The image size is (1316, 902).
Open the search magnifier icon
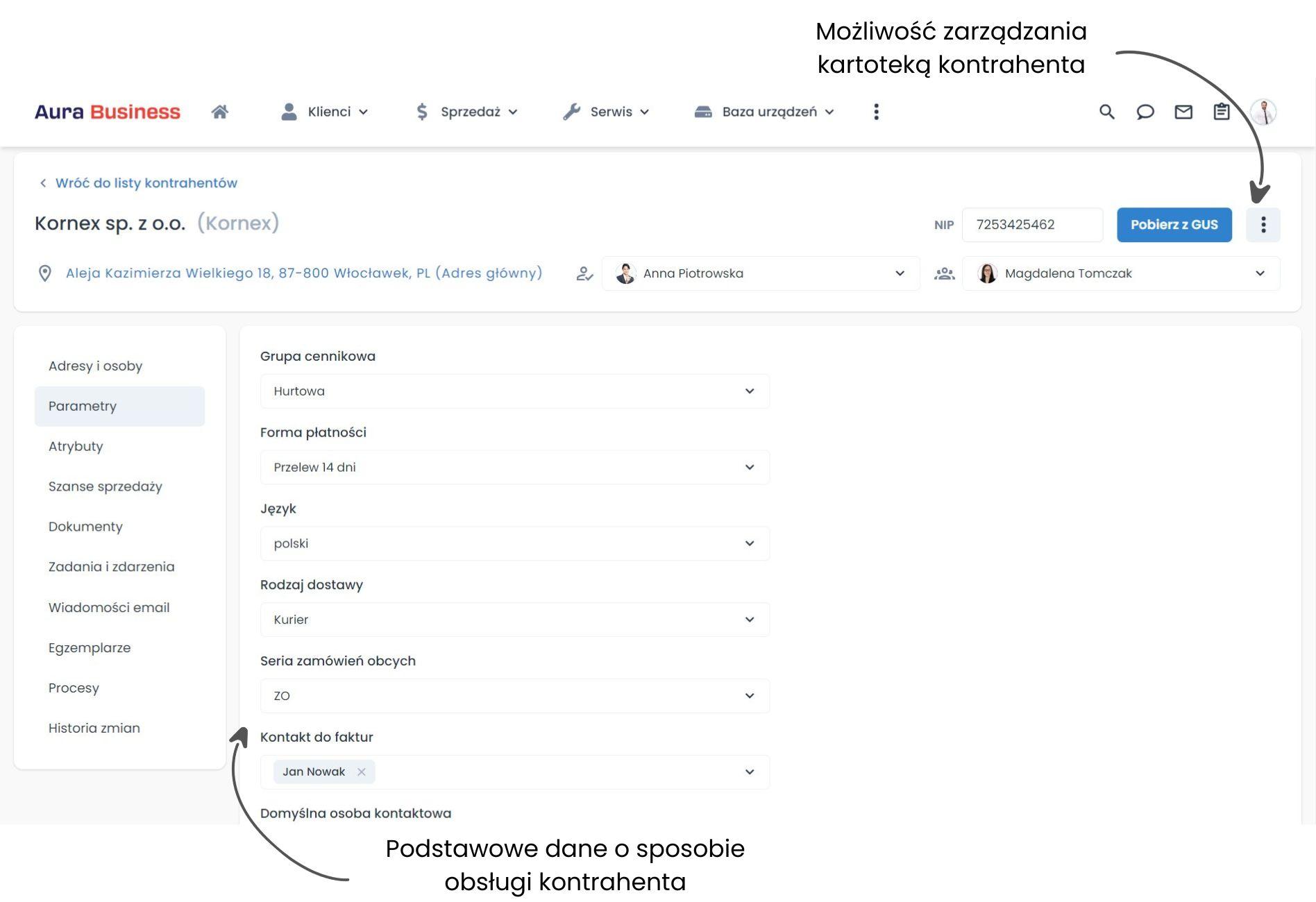[1106, 112]
